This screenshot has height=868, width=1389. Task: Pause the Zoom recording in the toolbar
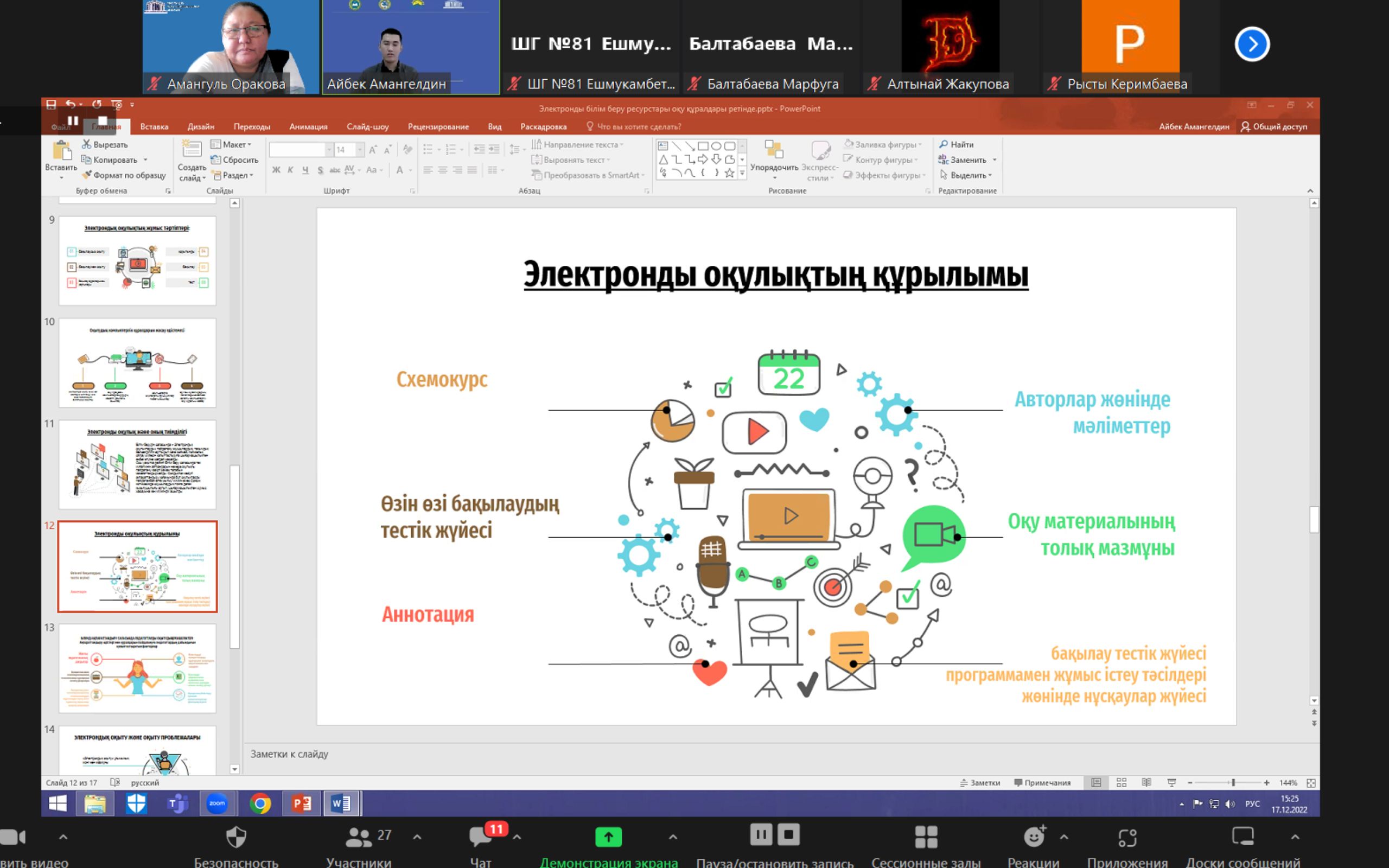[761, 834]
